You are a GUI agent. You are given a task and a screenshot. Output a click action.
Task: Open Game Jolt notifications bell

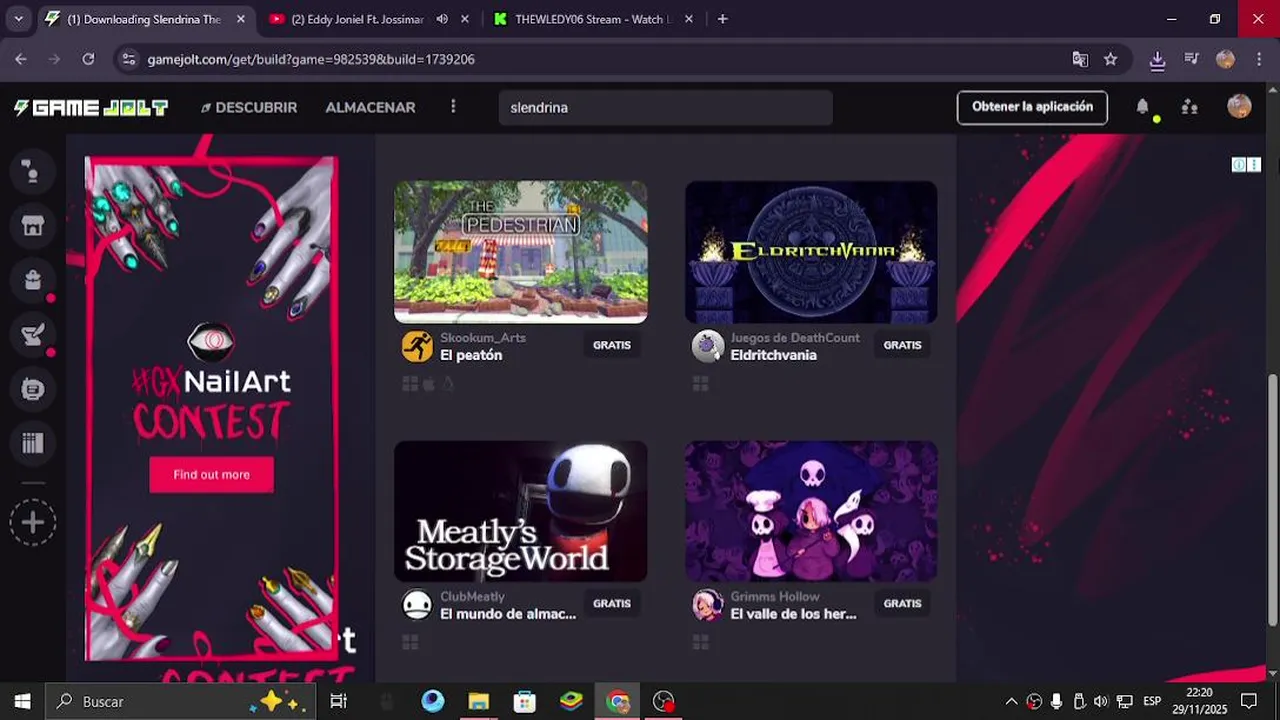pyautogui.click(x=1142, y=107)
